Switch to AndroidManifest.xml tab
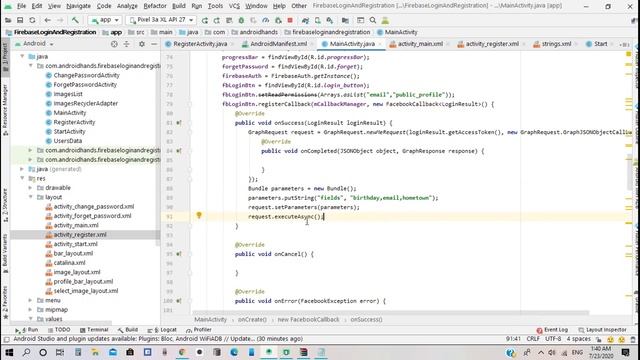This screenshot has width=640, height=360. [x=278, y=44]
